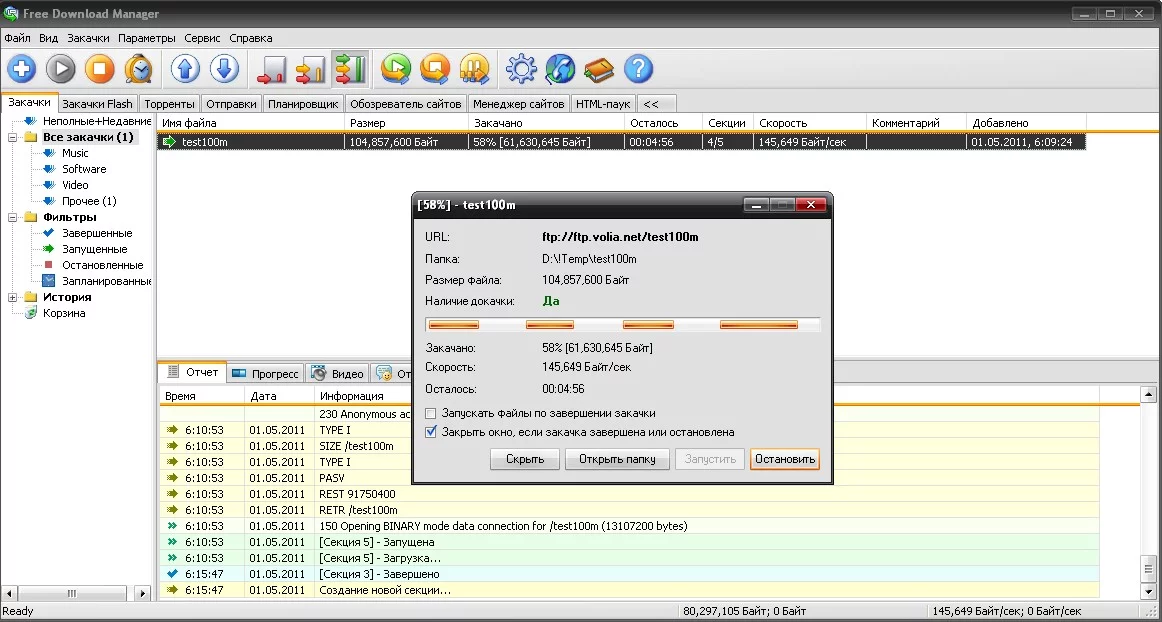
Task: Select the heavy traffic mode icon
Action: [x=350, y=69]
